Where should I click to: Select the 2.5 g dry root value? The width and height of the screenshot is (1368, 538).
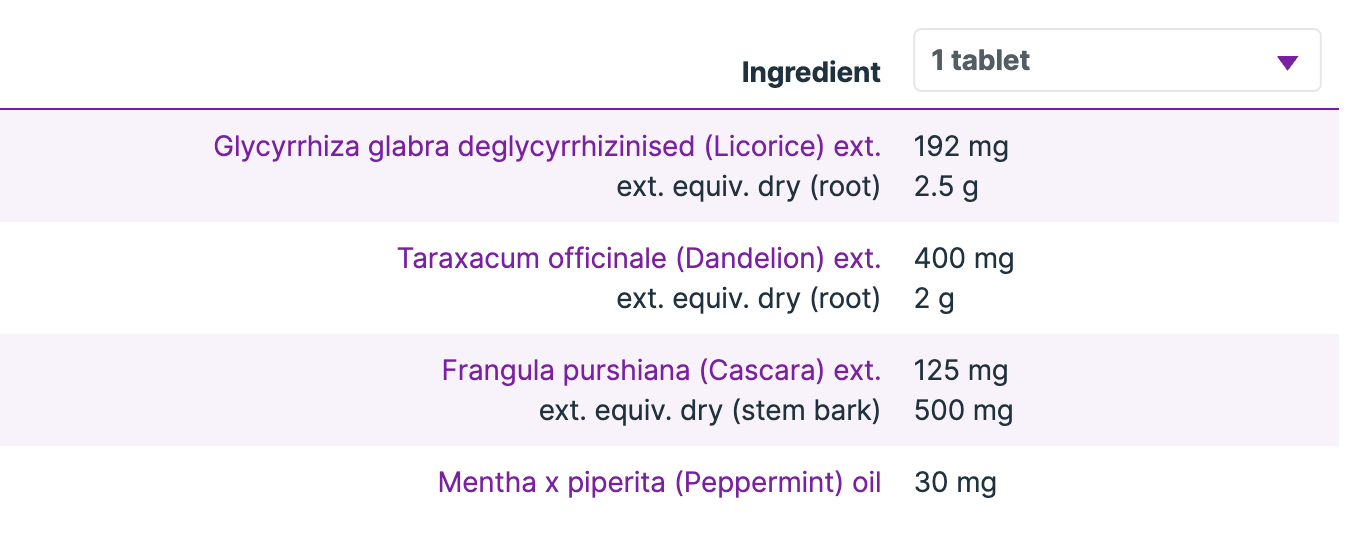[x=946, y=187]
